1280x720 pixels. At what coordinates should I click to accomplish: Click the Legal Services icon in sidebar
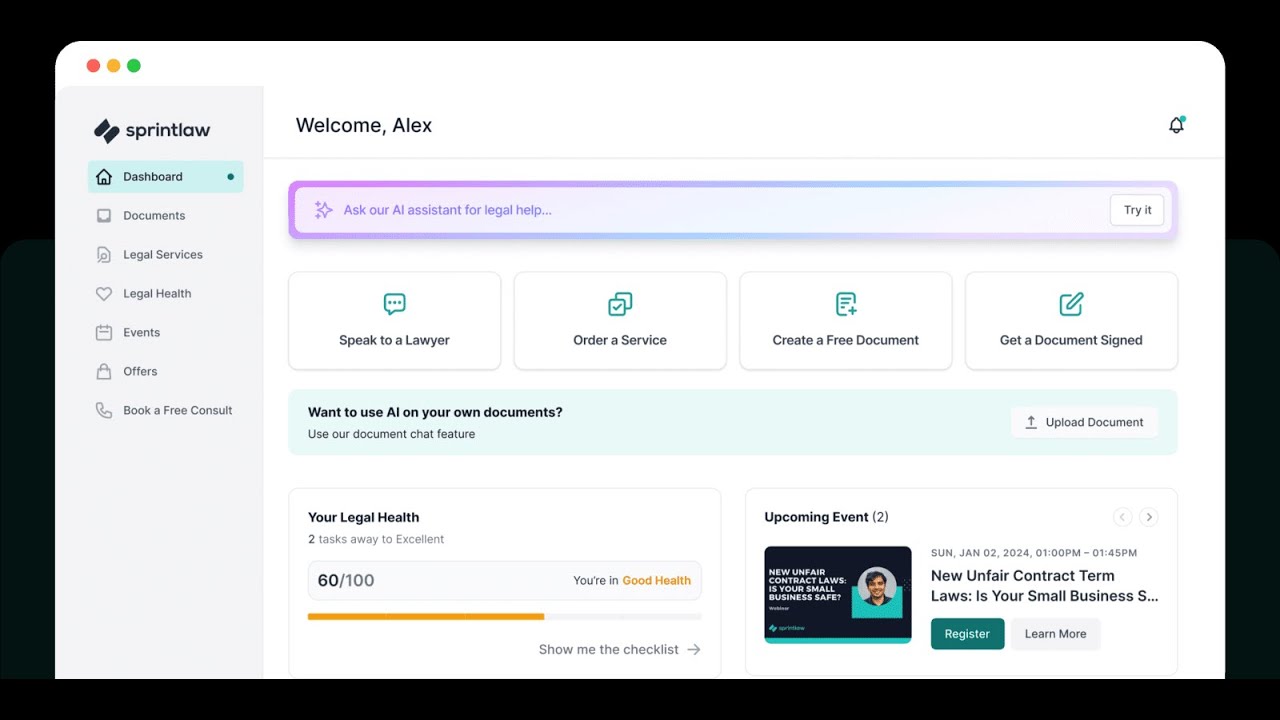pyautogui.click(x=104, y=255)
